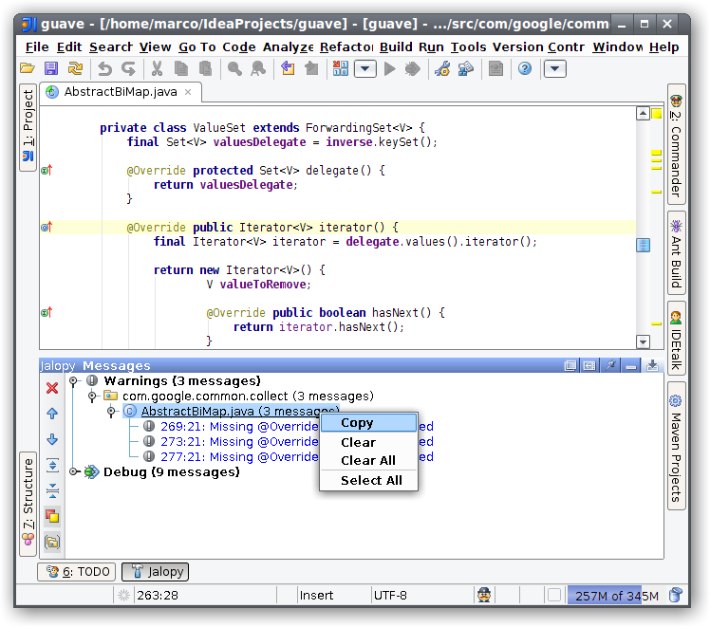Screen dimensions: 710x627
Task: Choose Select All in the context menu
Action: coord(369,480)
